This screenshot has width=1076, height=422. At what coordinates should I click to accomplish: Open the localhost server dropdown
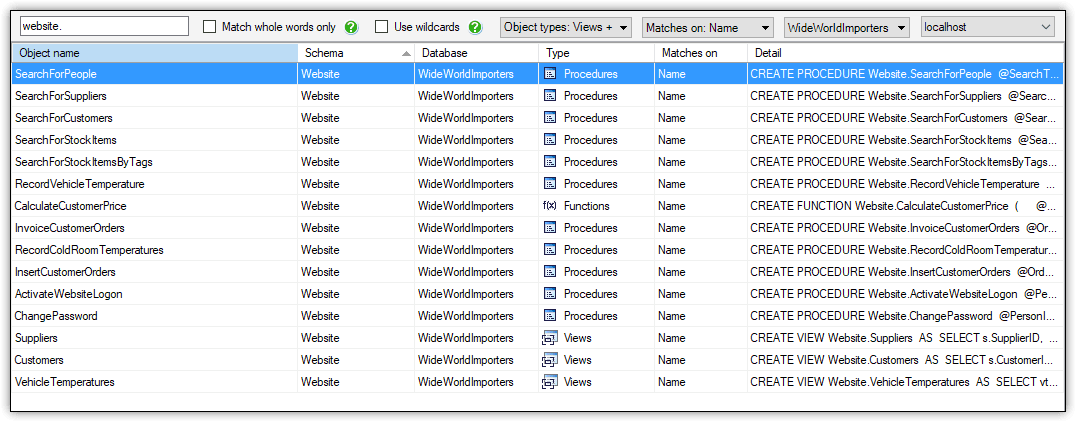point(987,27)
